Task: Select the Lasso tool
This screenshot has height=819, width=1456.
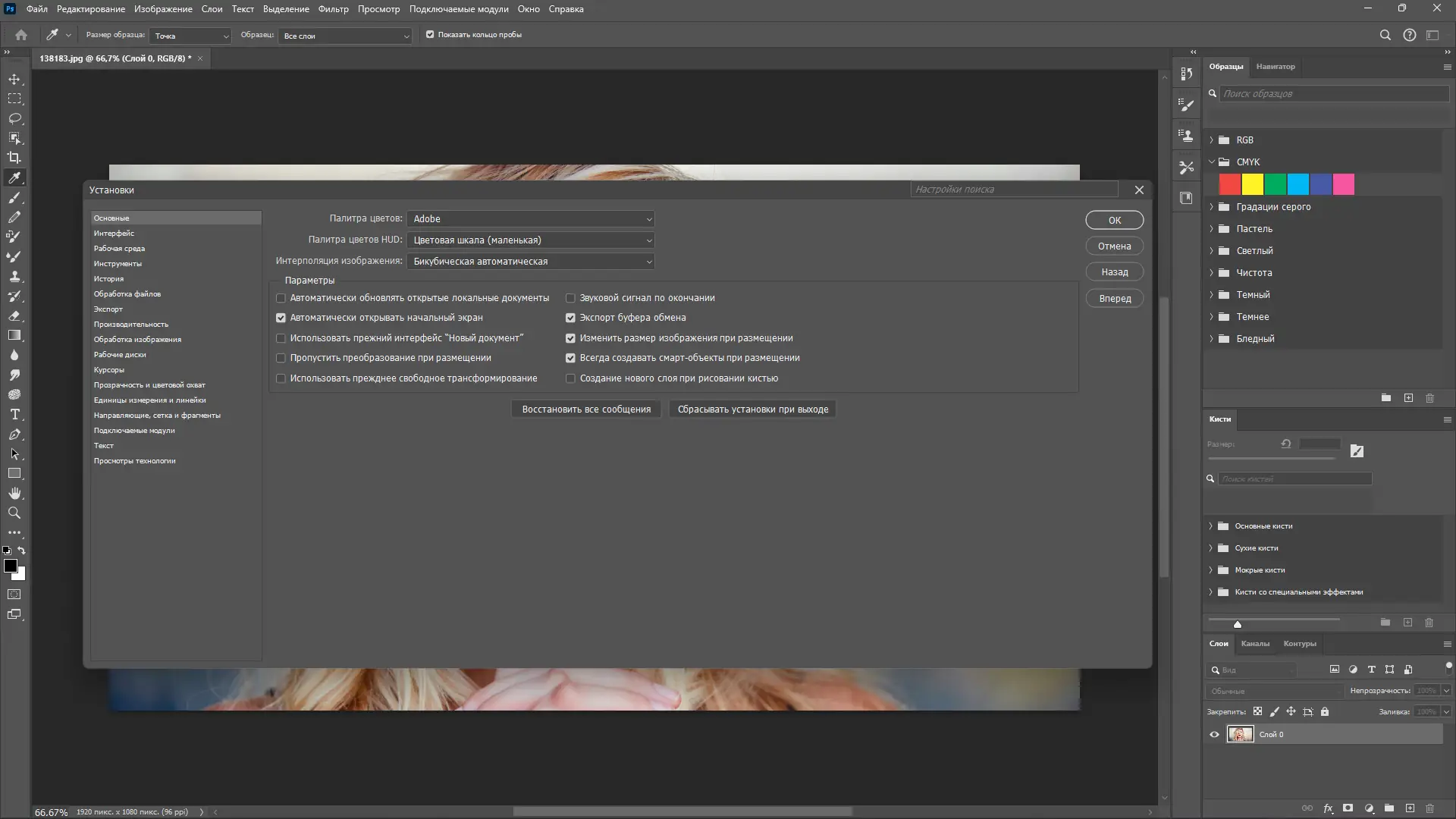Action: point(14,118)
